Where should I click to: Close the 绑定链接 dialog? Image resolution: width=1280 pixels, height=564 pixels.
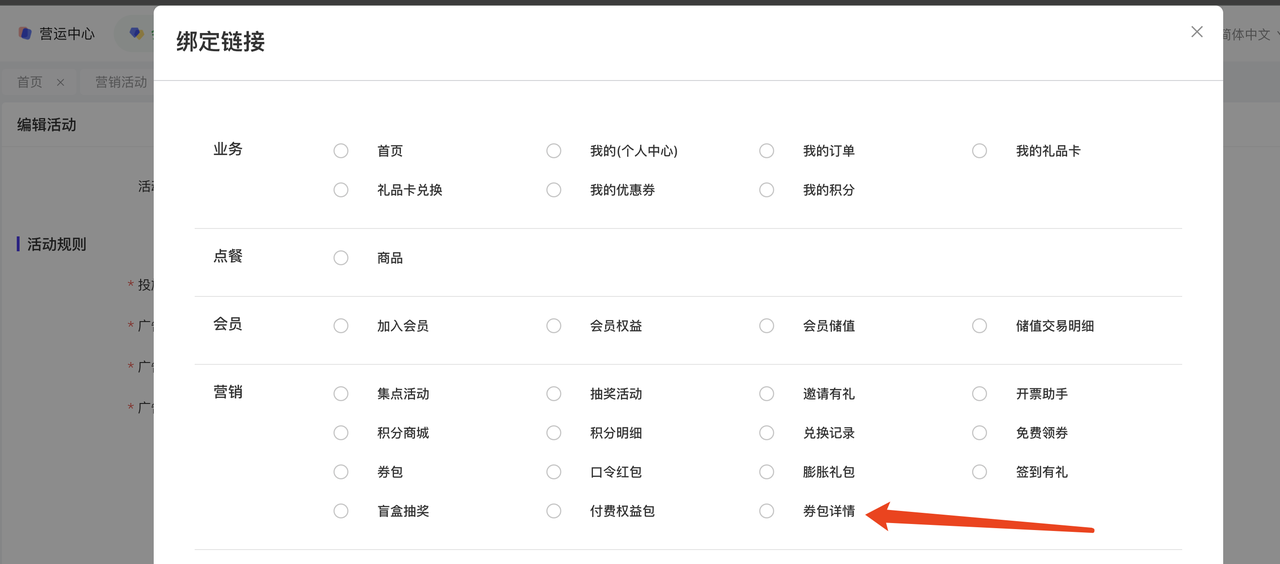(1197, 32)
